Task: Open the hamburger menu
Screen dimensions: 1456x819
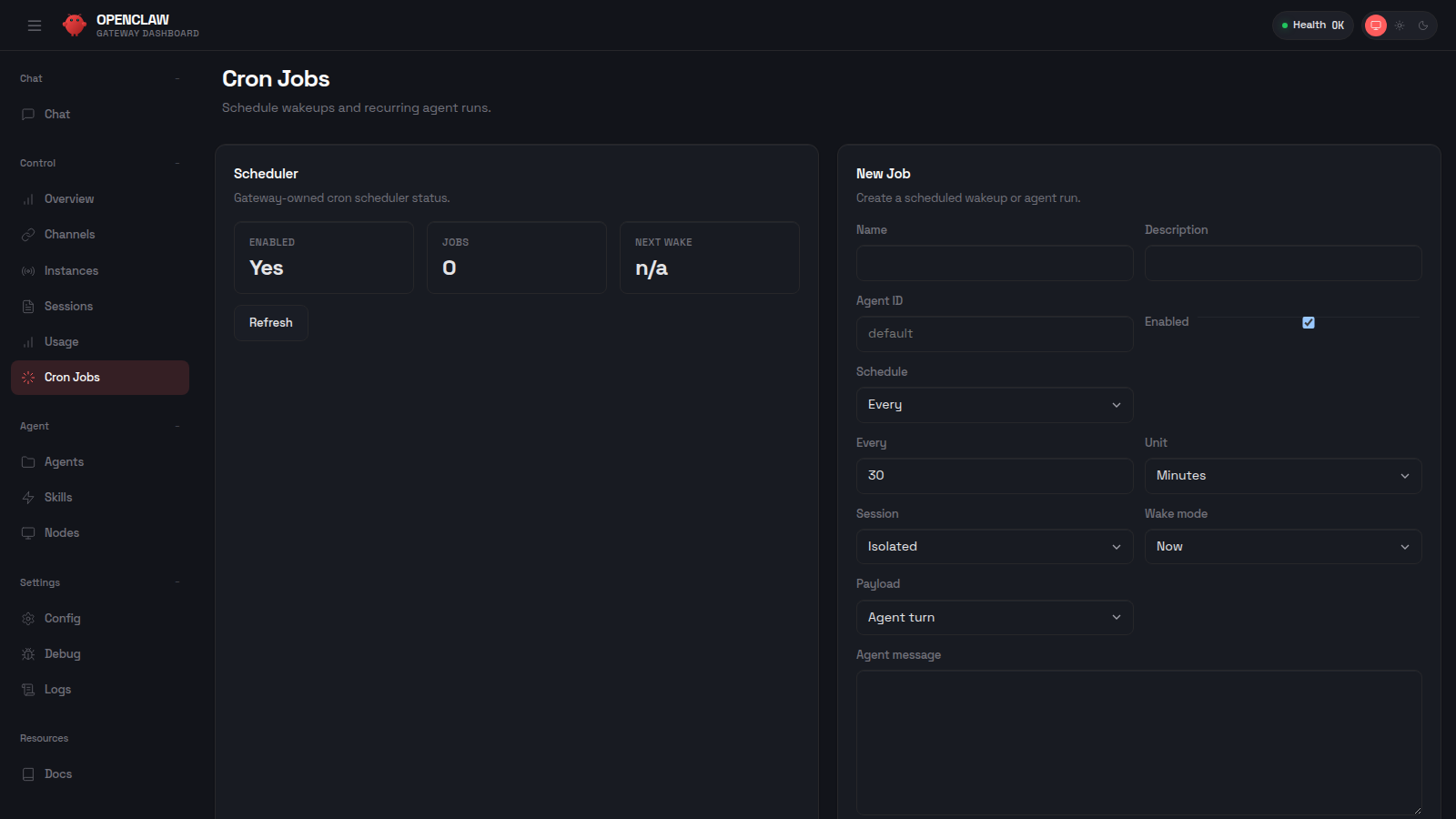Action: [35, 25]
